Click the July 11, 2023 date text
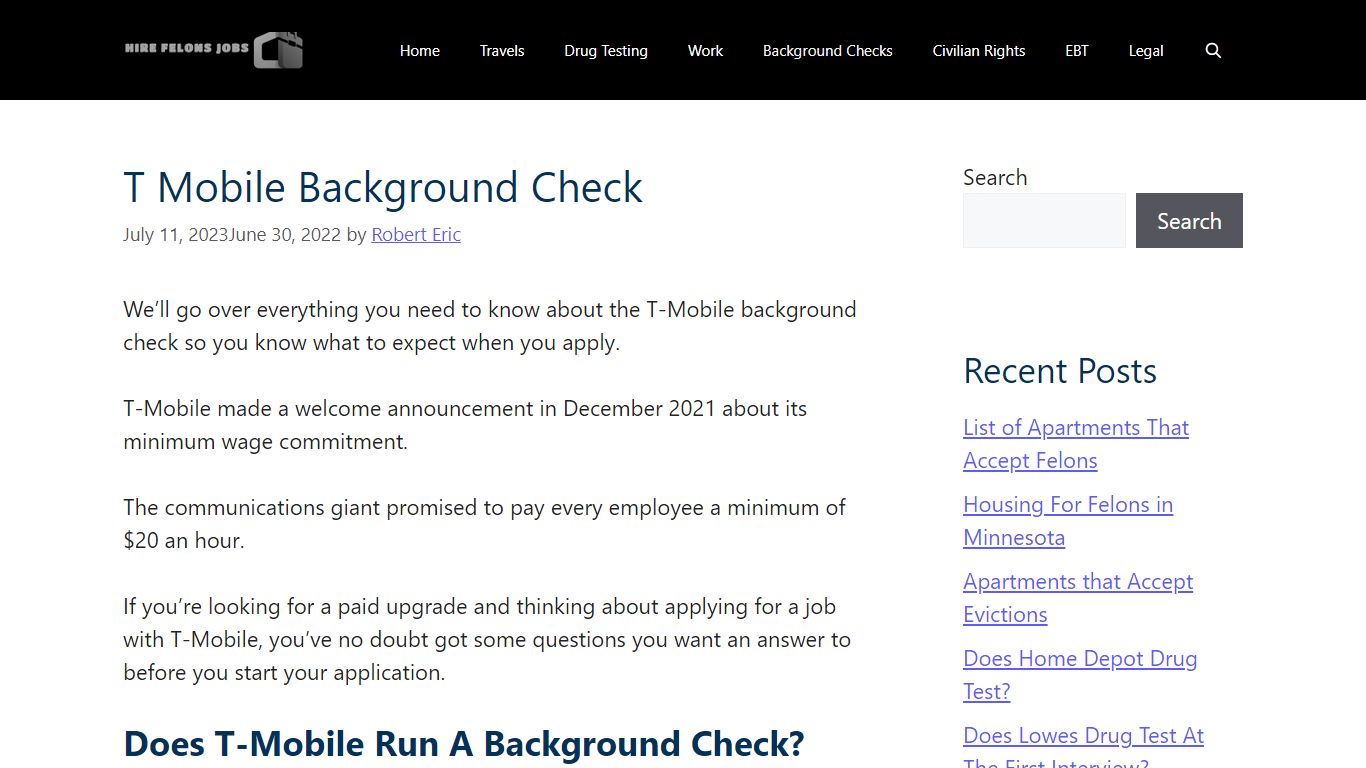1366x768 pixels. point(175,234)
